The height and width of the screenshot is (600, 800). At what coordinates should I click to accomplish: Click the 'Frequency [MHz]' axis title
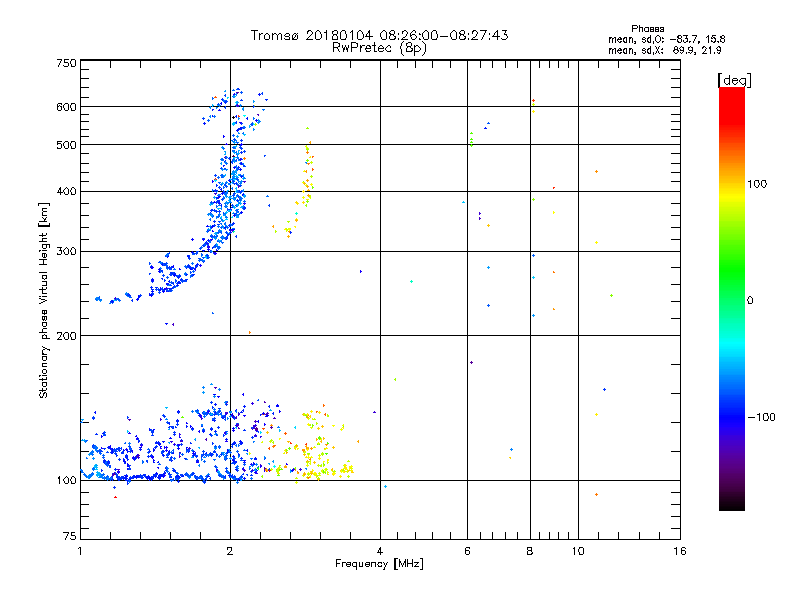tap(379, 564)
